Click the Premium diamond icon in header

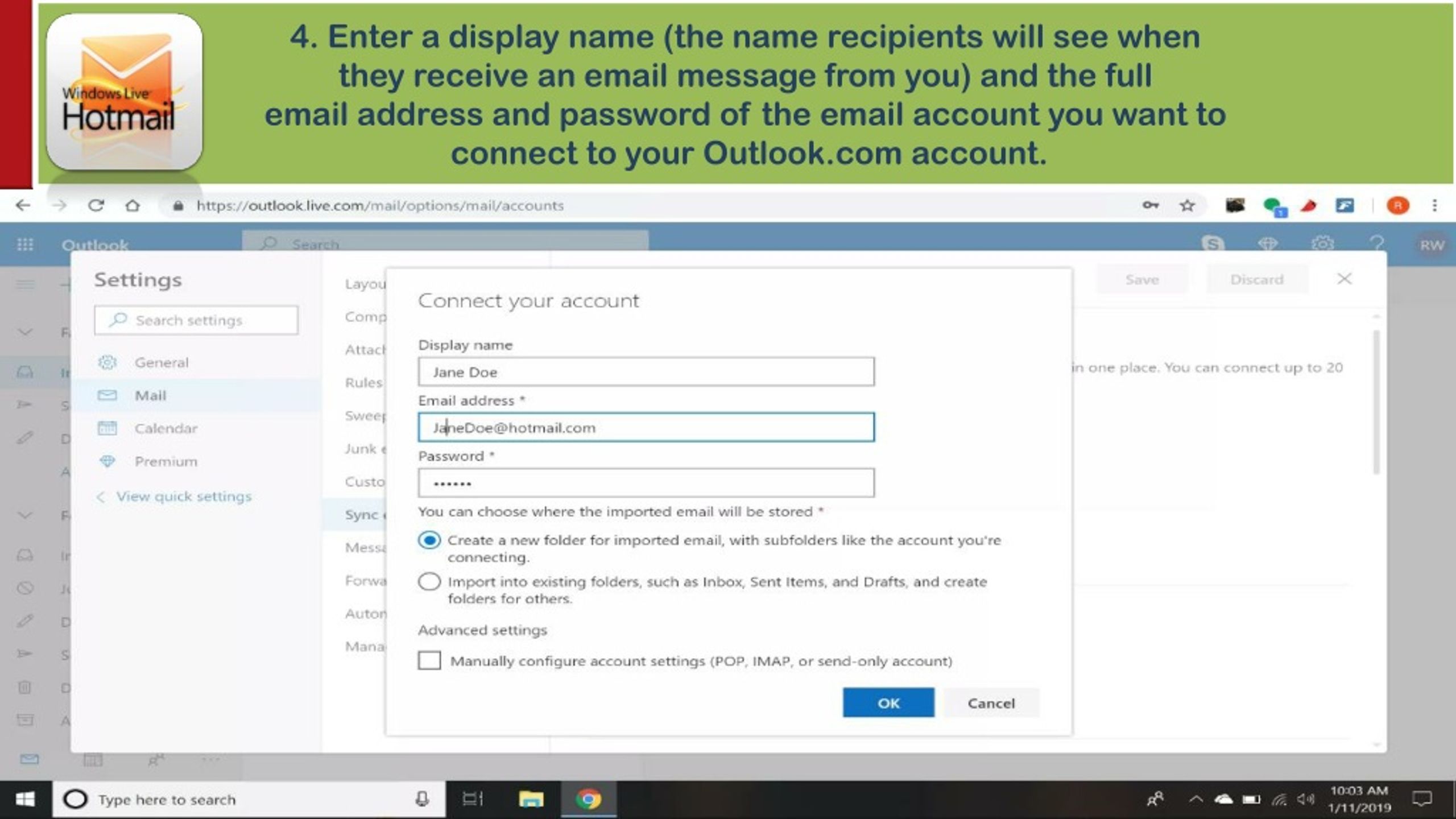point(1268,245)
